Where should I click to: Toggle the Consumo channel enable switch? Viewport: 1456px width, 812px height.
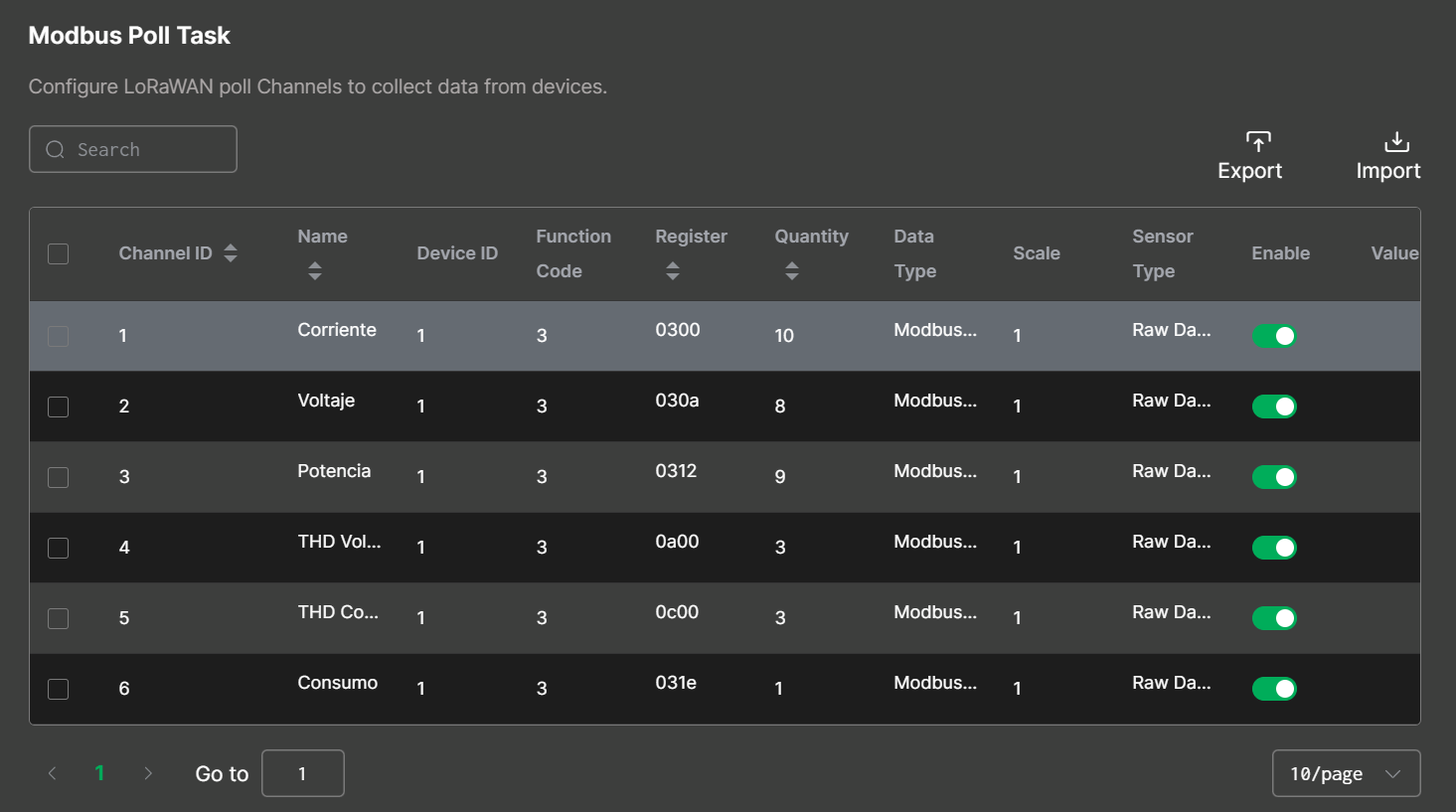[x=1274, y=689]
